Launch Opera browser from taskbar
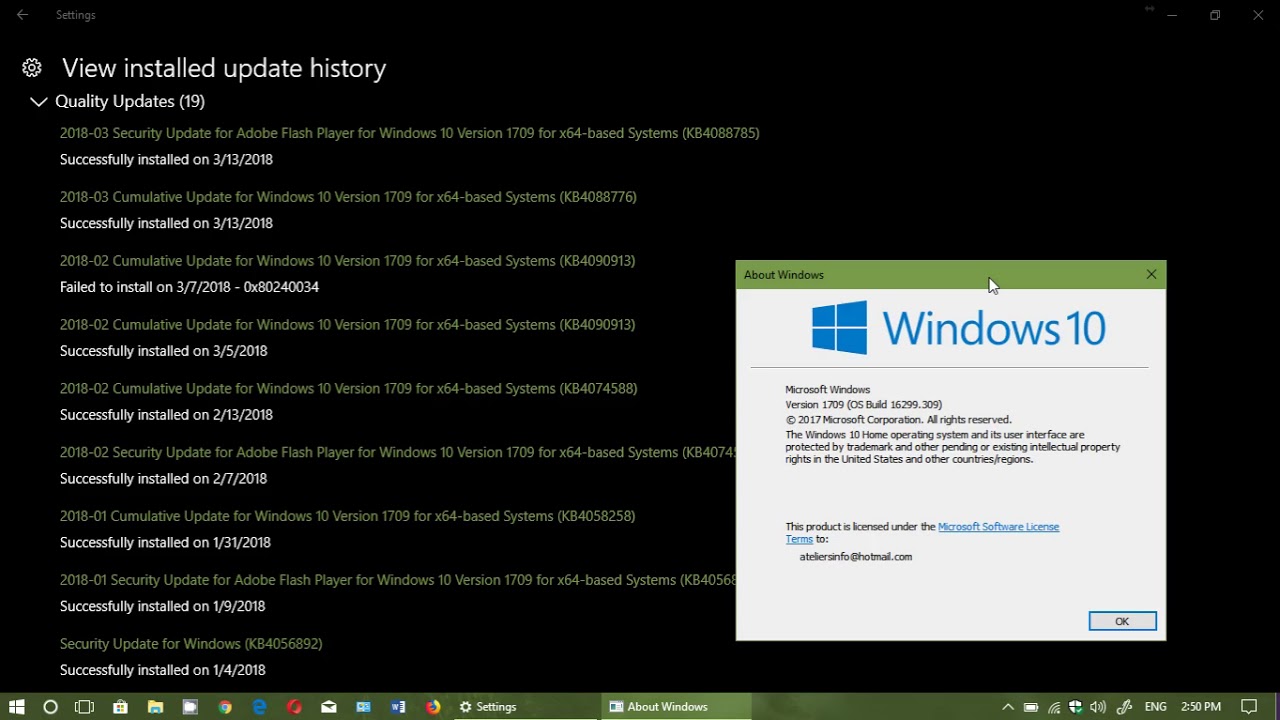This screenshot has height=720, width=1280. (x=294, y=707)
